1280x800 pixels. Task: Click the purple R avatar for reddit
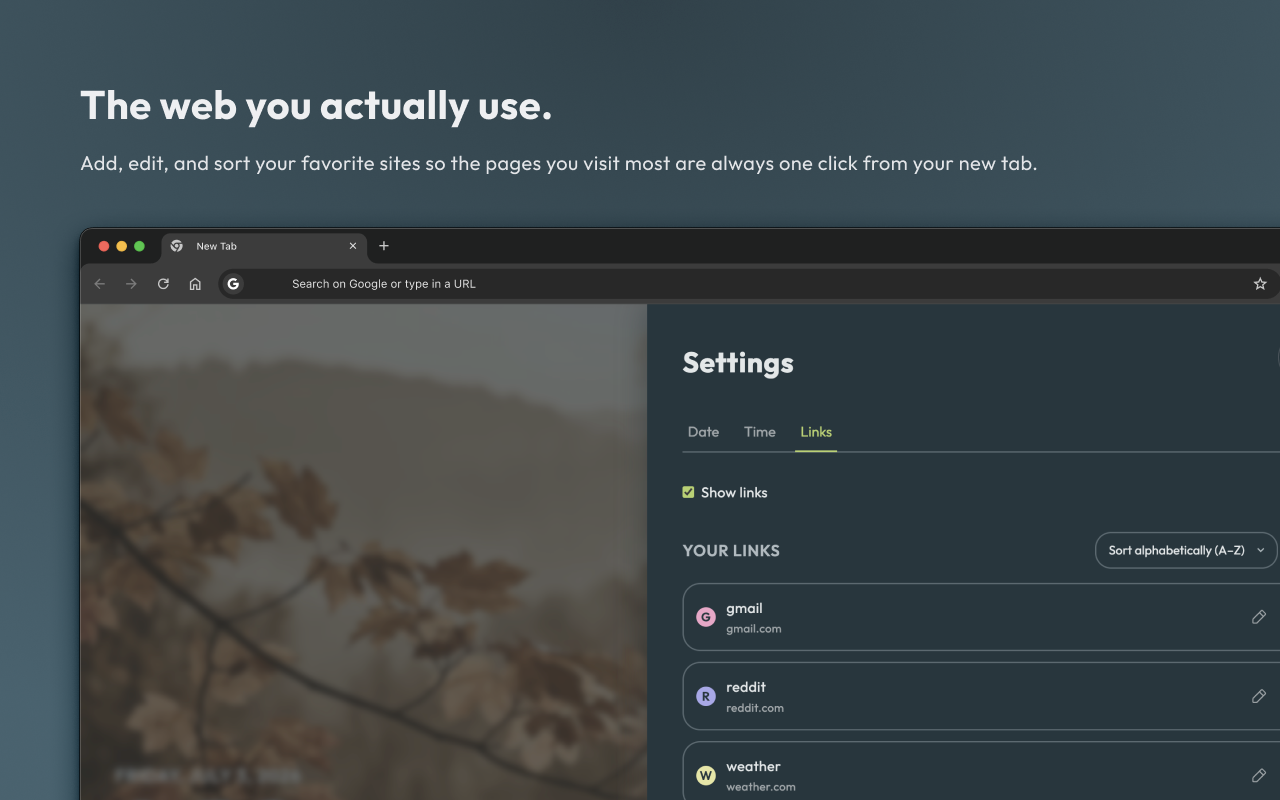click(706, 696)
